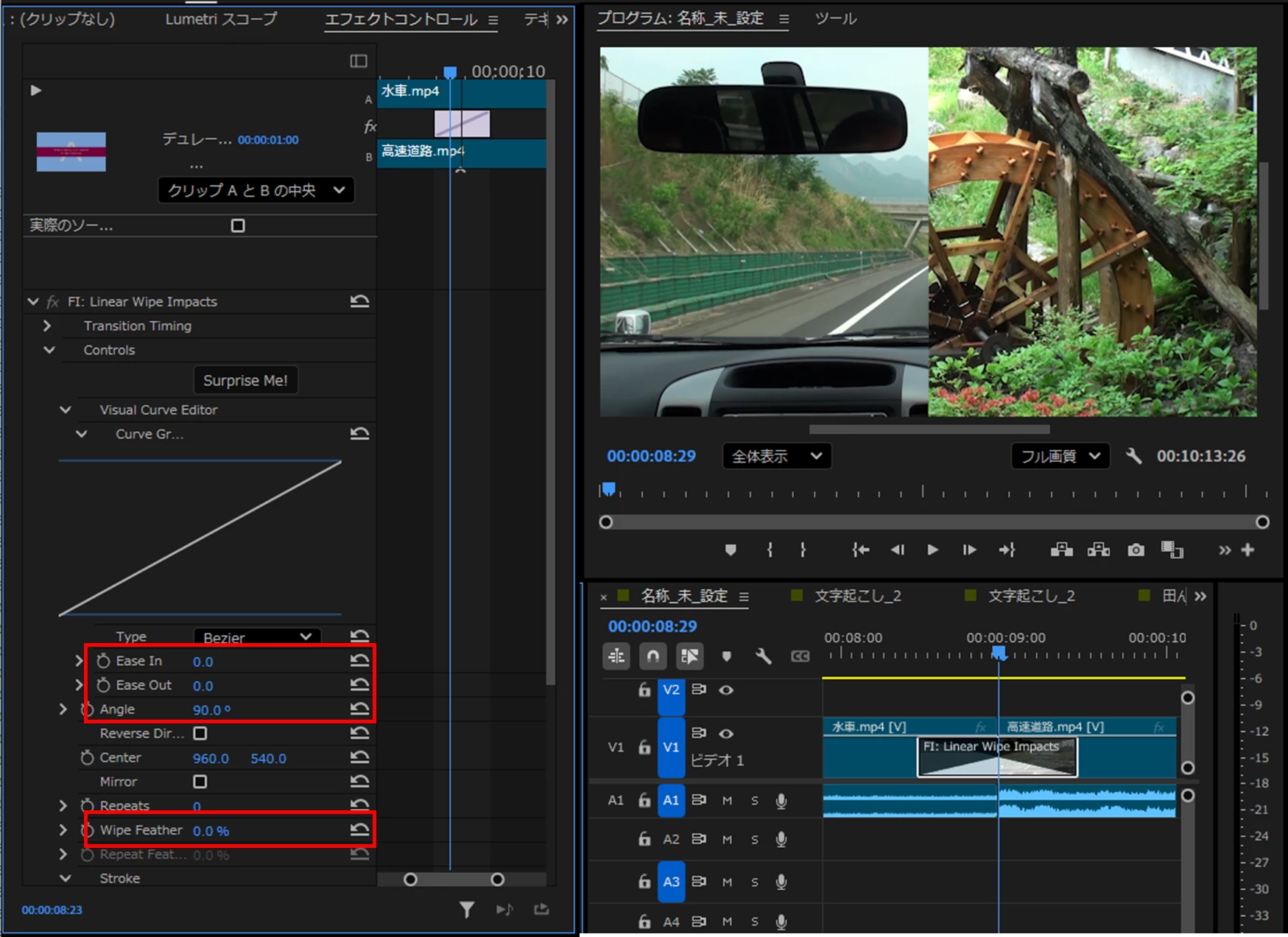Enable the Reverse Direction checkbox
Screen dimensions: 1288x937
click(x=200, y=733)
